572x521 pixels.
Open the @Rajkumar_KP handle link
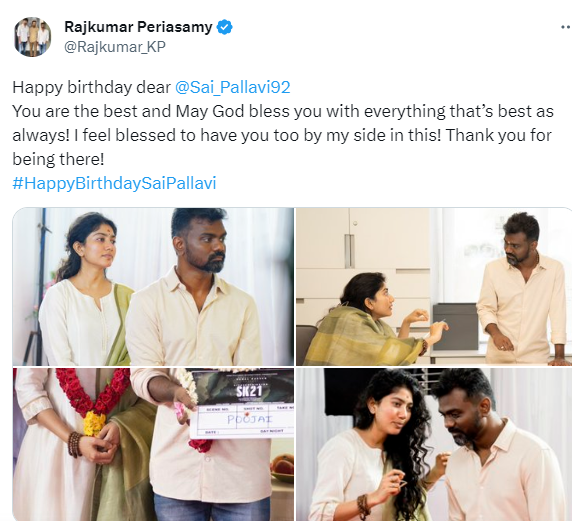pyautogui.click(x=115, y=47)
